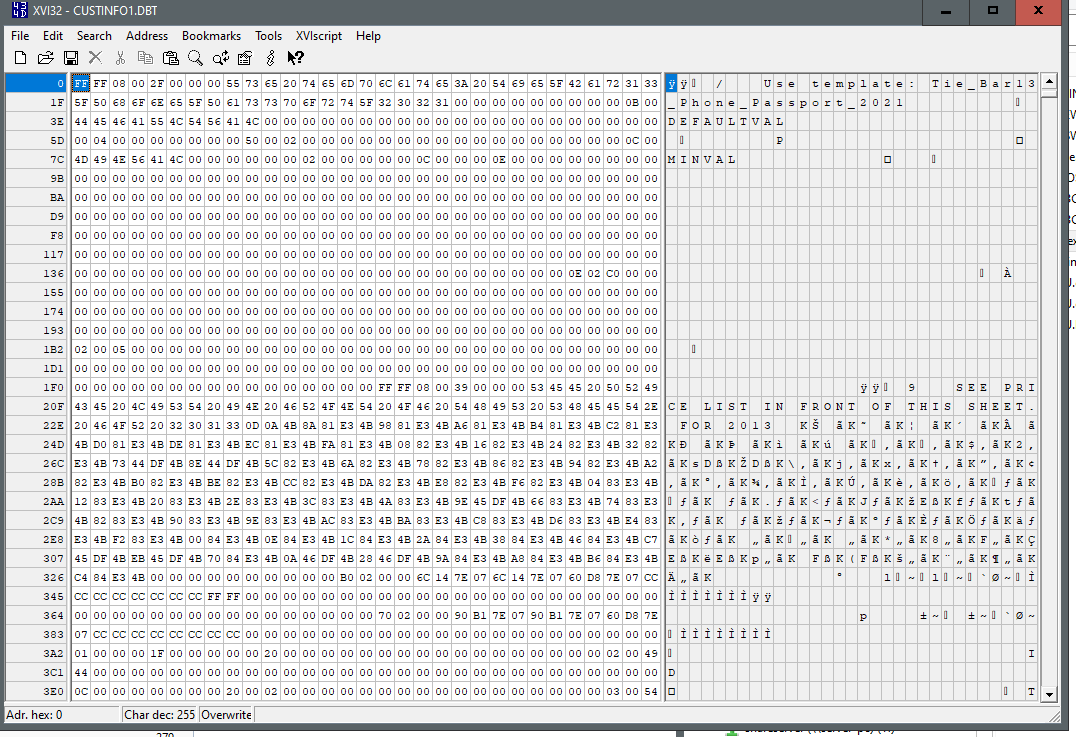Viewport: 1076px width, 737px height.
Task: Open the XVIscript menu
Action: point(319,36)
